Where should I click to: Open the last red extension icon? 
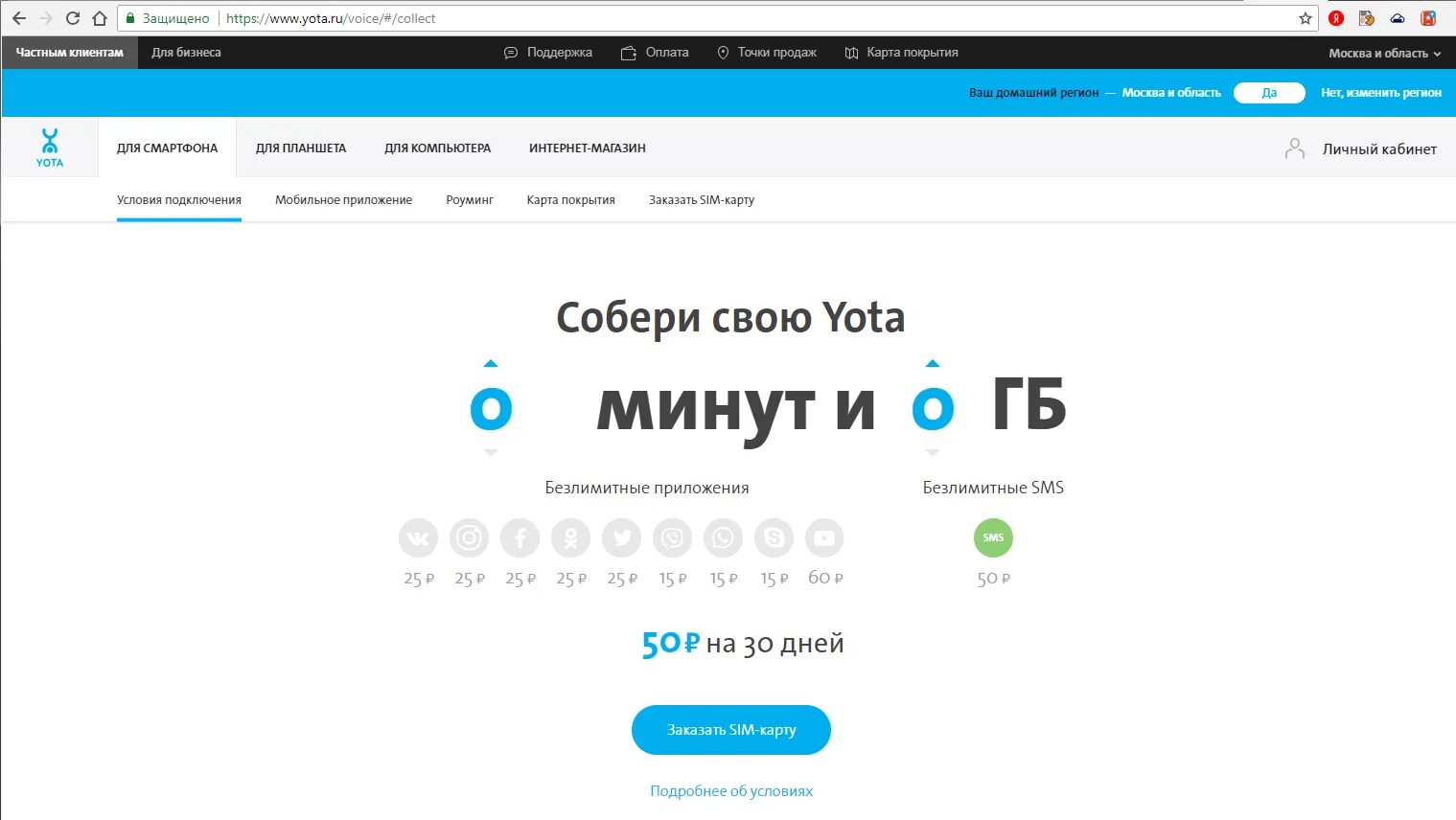(1428, 18)
